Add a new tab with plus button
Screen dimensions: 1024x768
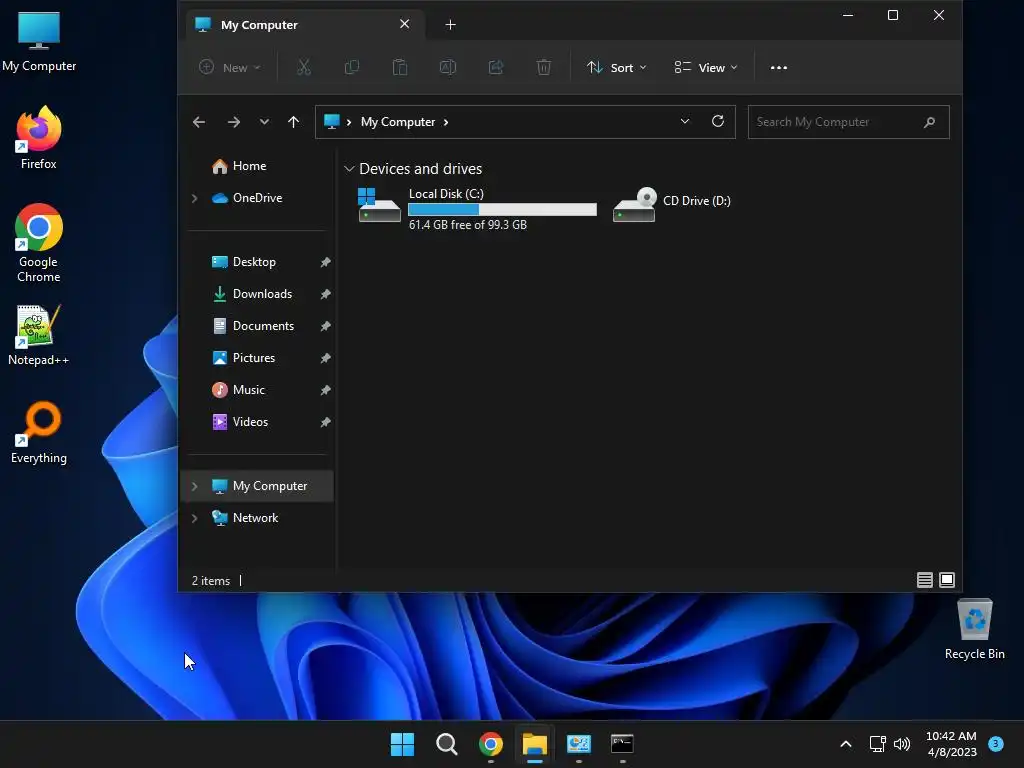coord(451,25)
